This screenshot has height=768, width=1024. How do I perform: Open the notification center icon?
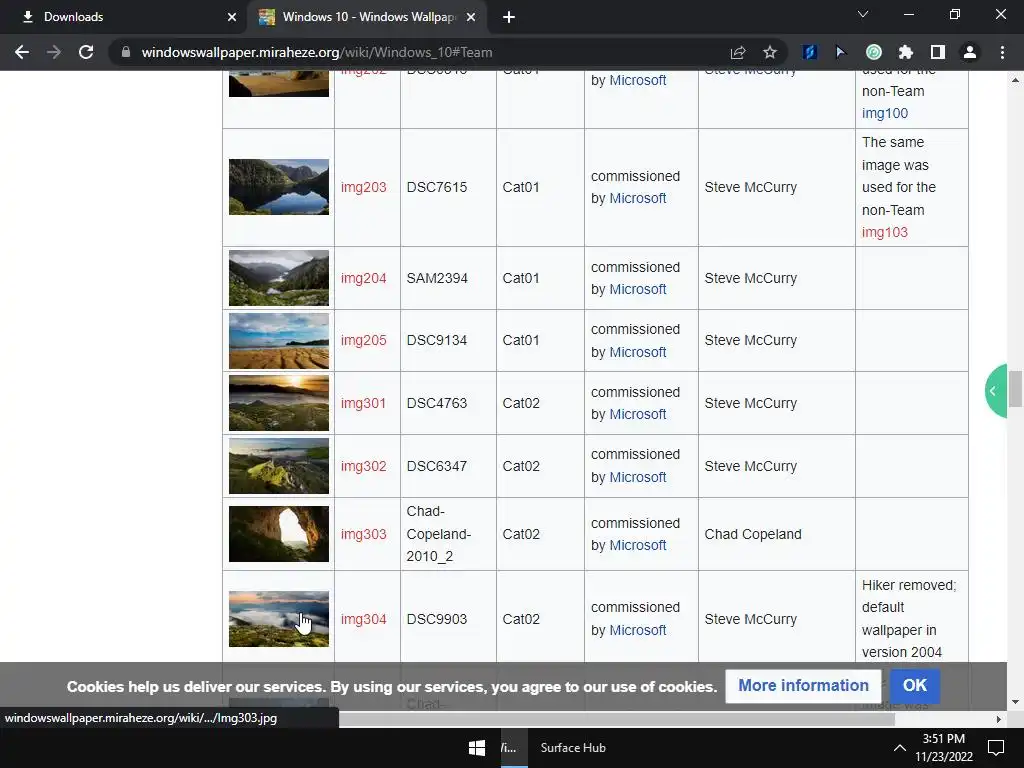[996, 748]
